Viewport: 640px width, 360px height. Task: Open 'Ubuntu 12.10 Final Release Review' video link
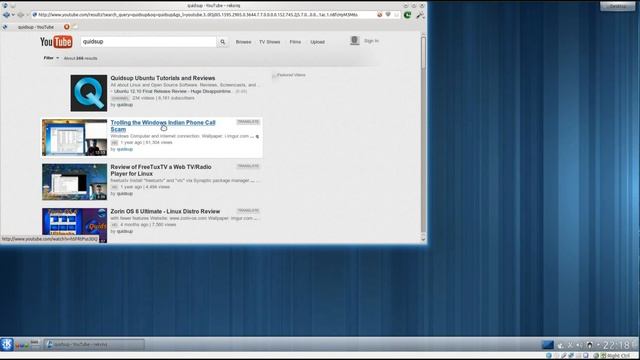[172, 91]
